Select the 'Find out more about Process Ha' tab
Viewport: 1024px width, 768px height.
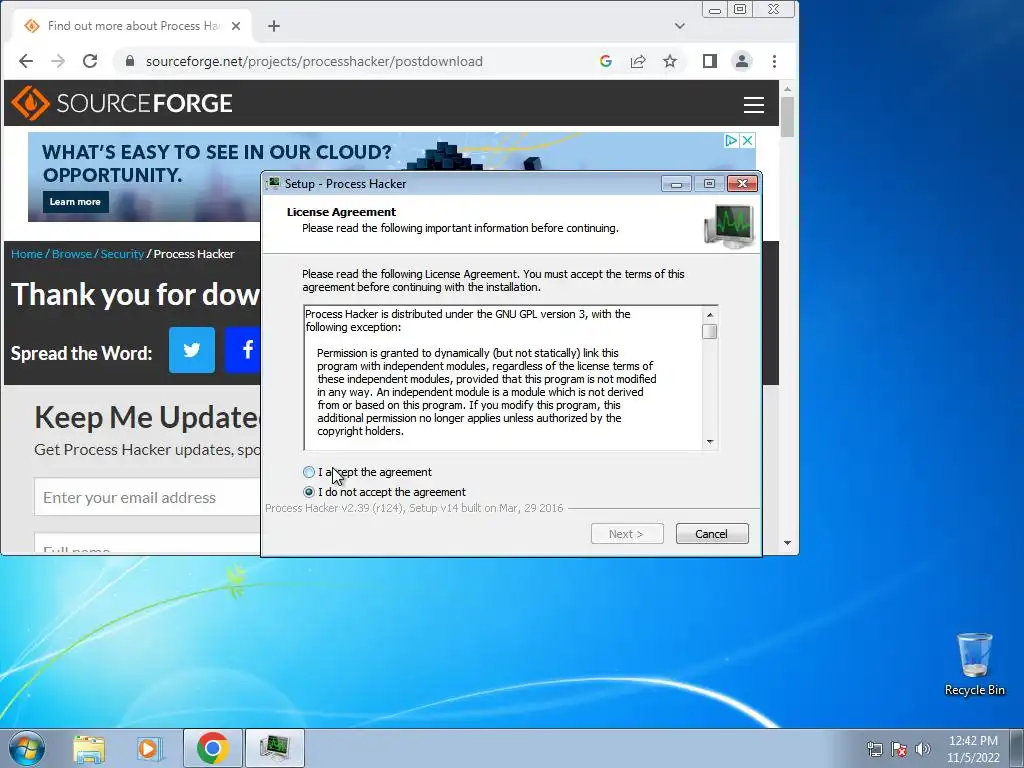click(132, 26)
